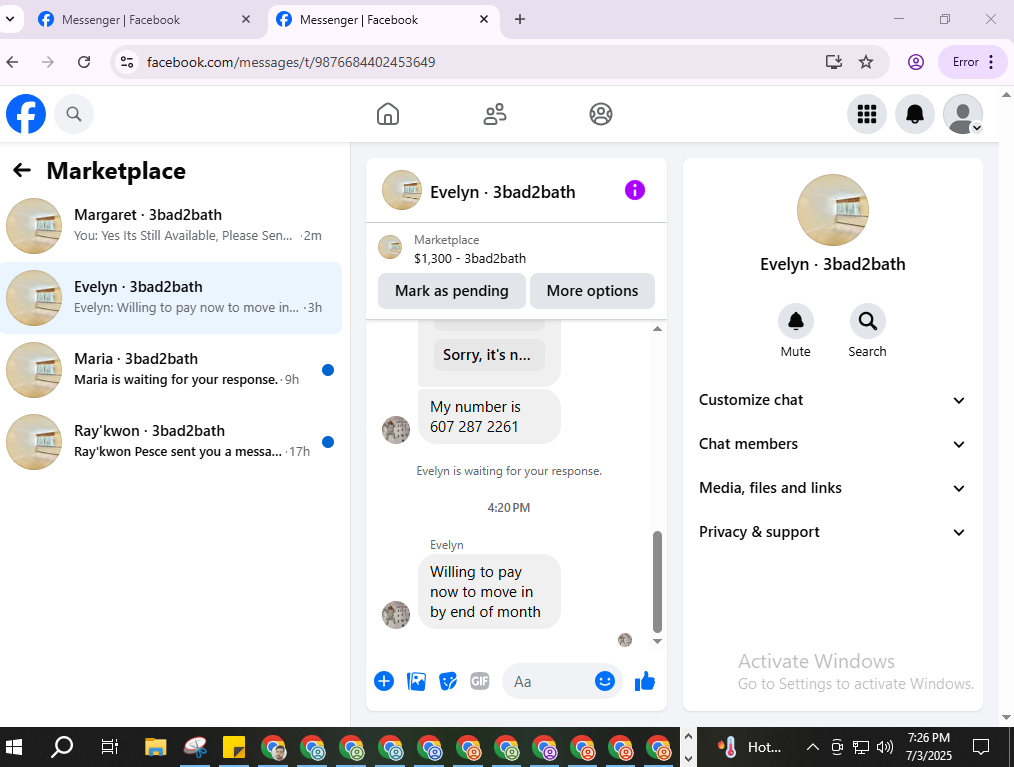Viewport: 1014px width, 767px height.
Task: Switch to the first Messenger browser tab
Action: [144, 20]
